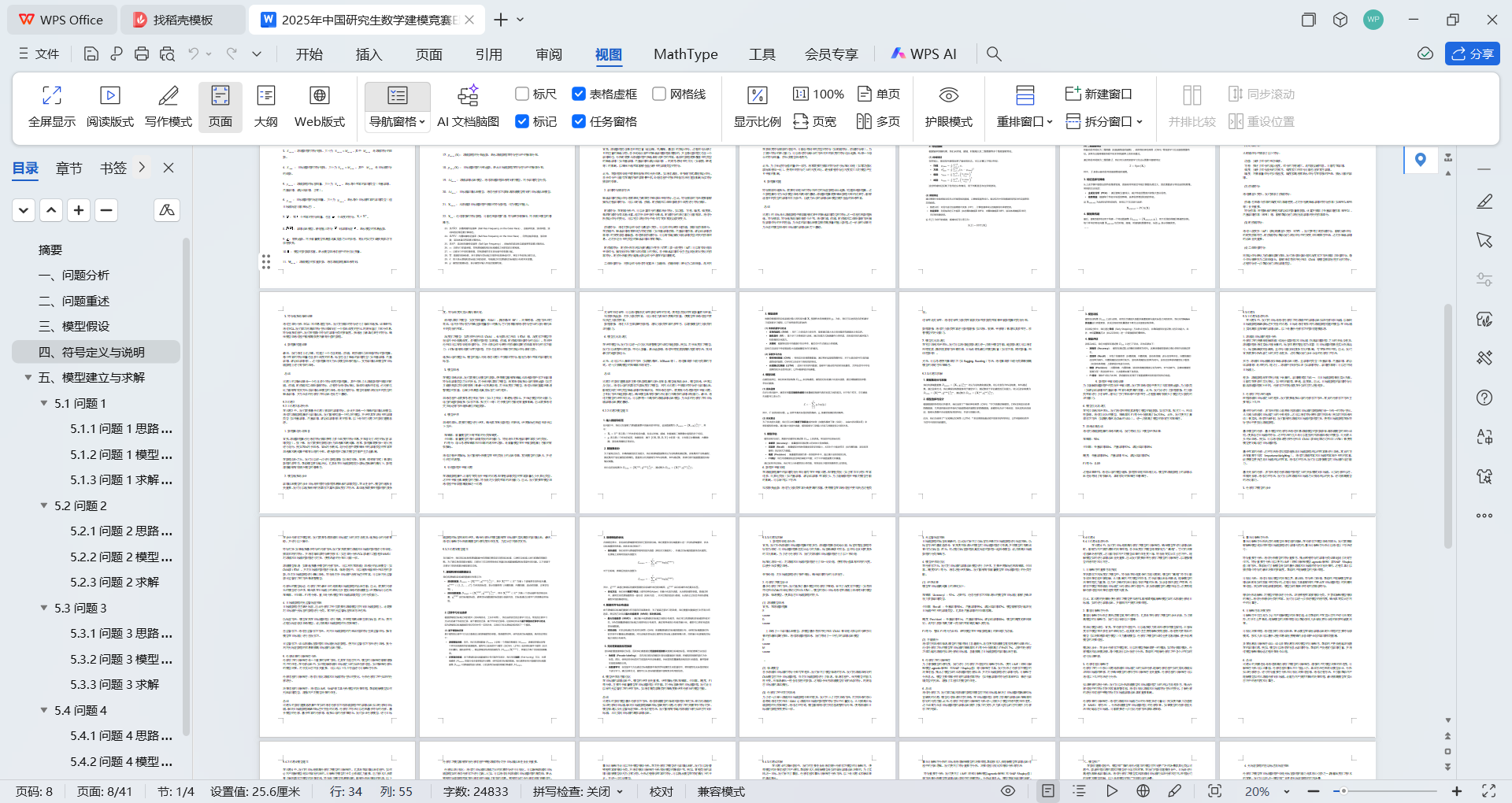Toggle the 标尺 ruler checkbox
Screen dimensions: 1512x803
(521, 94)
